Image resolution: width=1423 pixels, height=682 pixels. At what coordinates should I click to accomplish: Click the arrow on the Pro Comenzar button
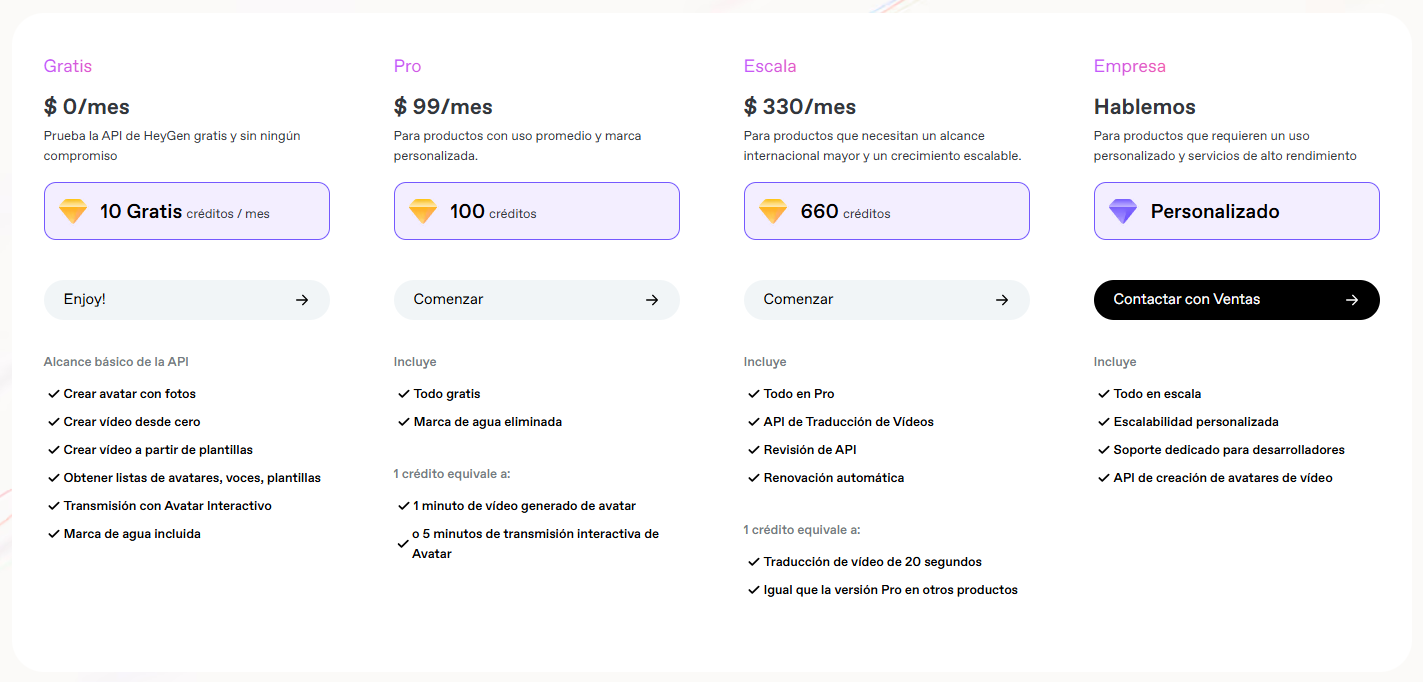(x=652, y=300)
